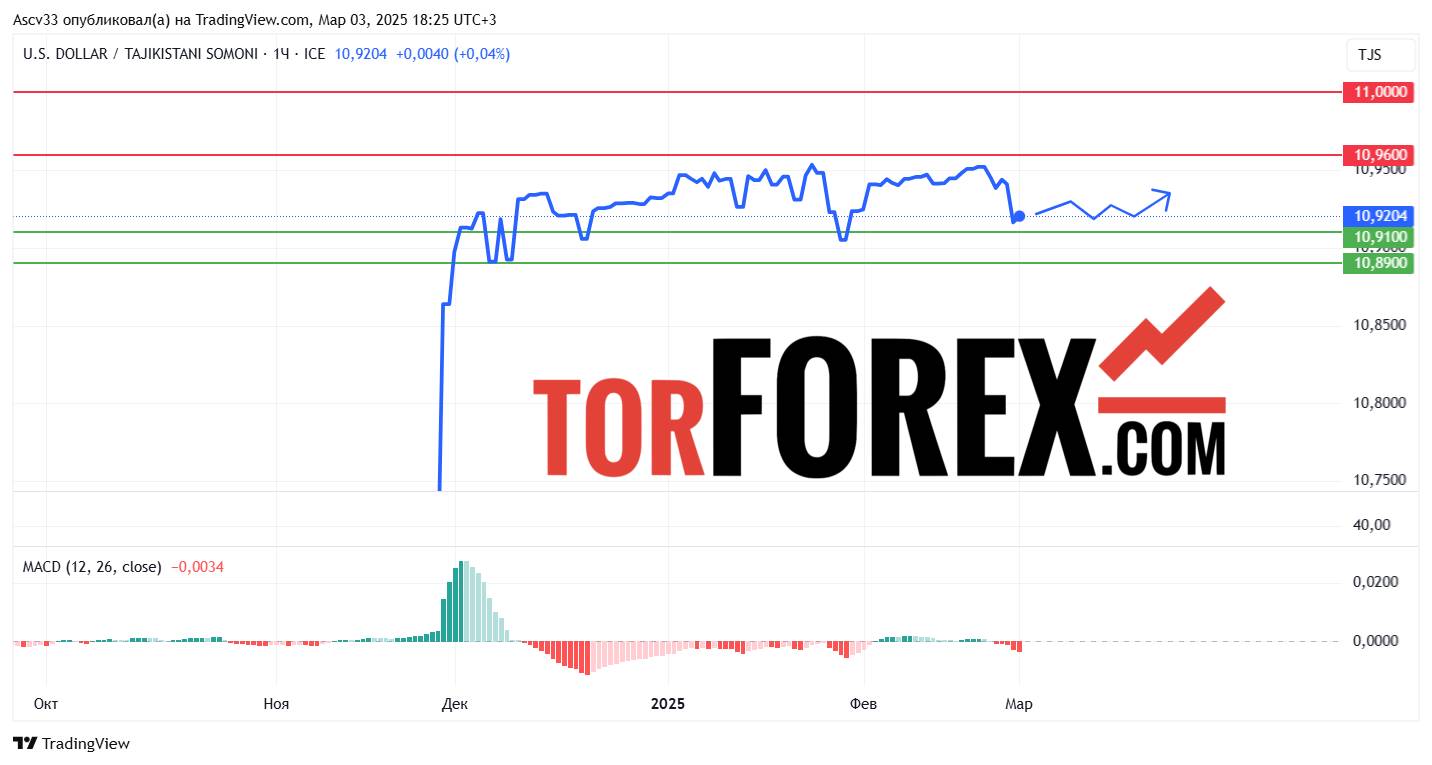Click the MACD (12, 26, close) indicator label
The image size is (1432, 765).
coord(92,567)
